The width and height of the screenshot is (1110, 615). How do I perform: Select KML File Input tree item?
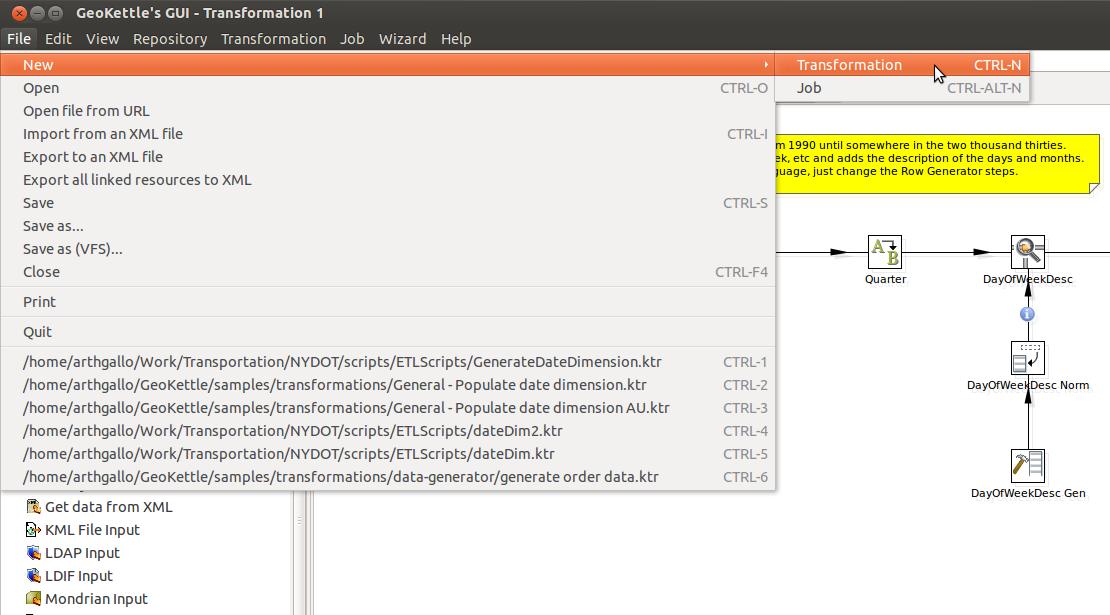[x=92, y=530]
